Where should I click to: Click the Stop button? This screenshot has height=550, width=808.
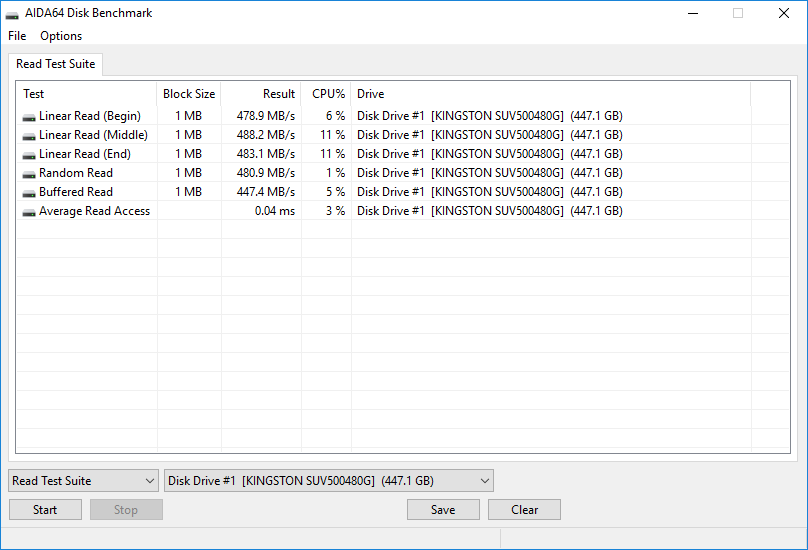coord(126,509)
